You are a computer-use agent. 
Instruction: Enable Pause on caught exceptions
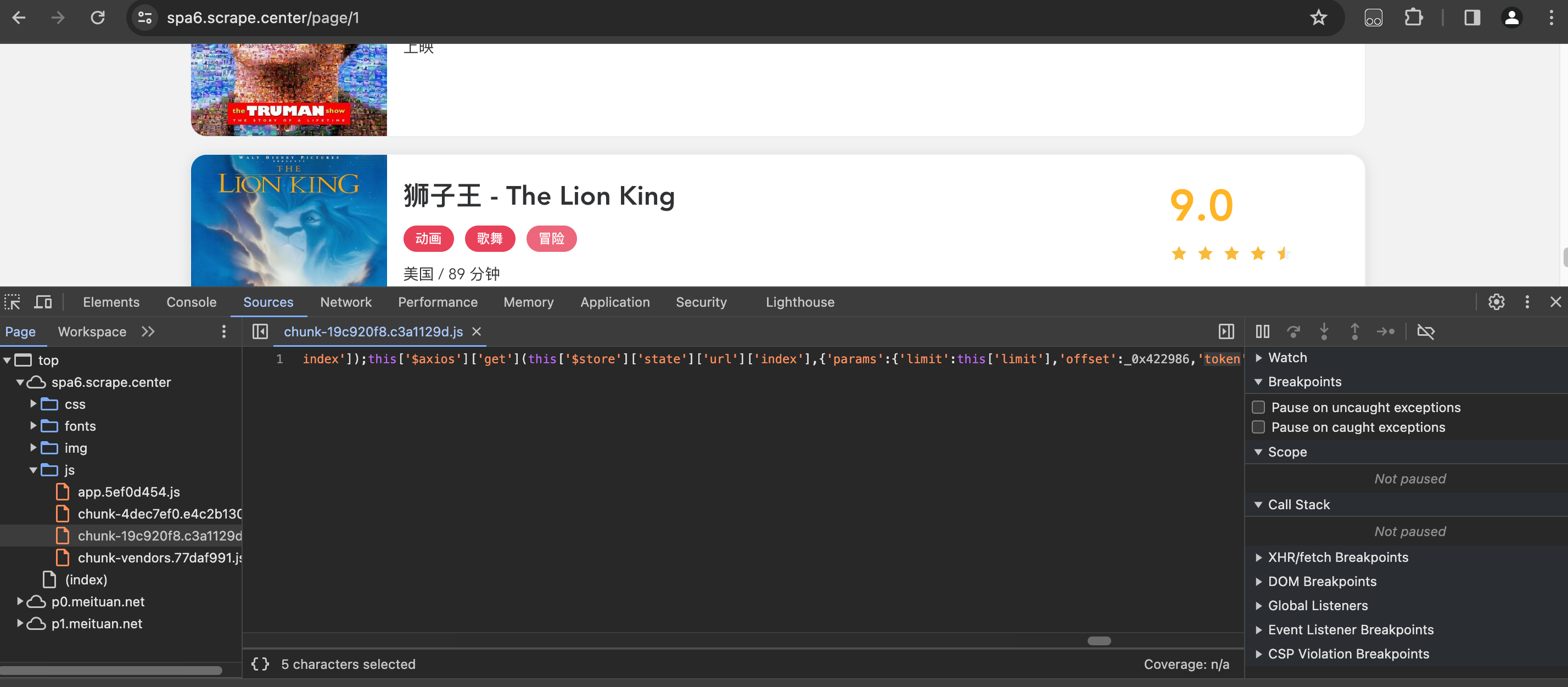coord(1258,427)
